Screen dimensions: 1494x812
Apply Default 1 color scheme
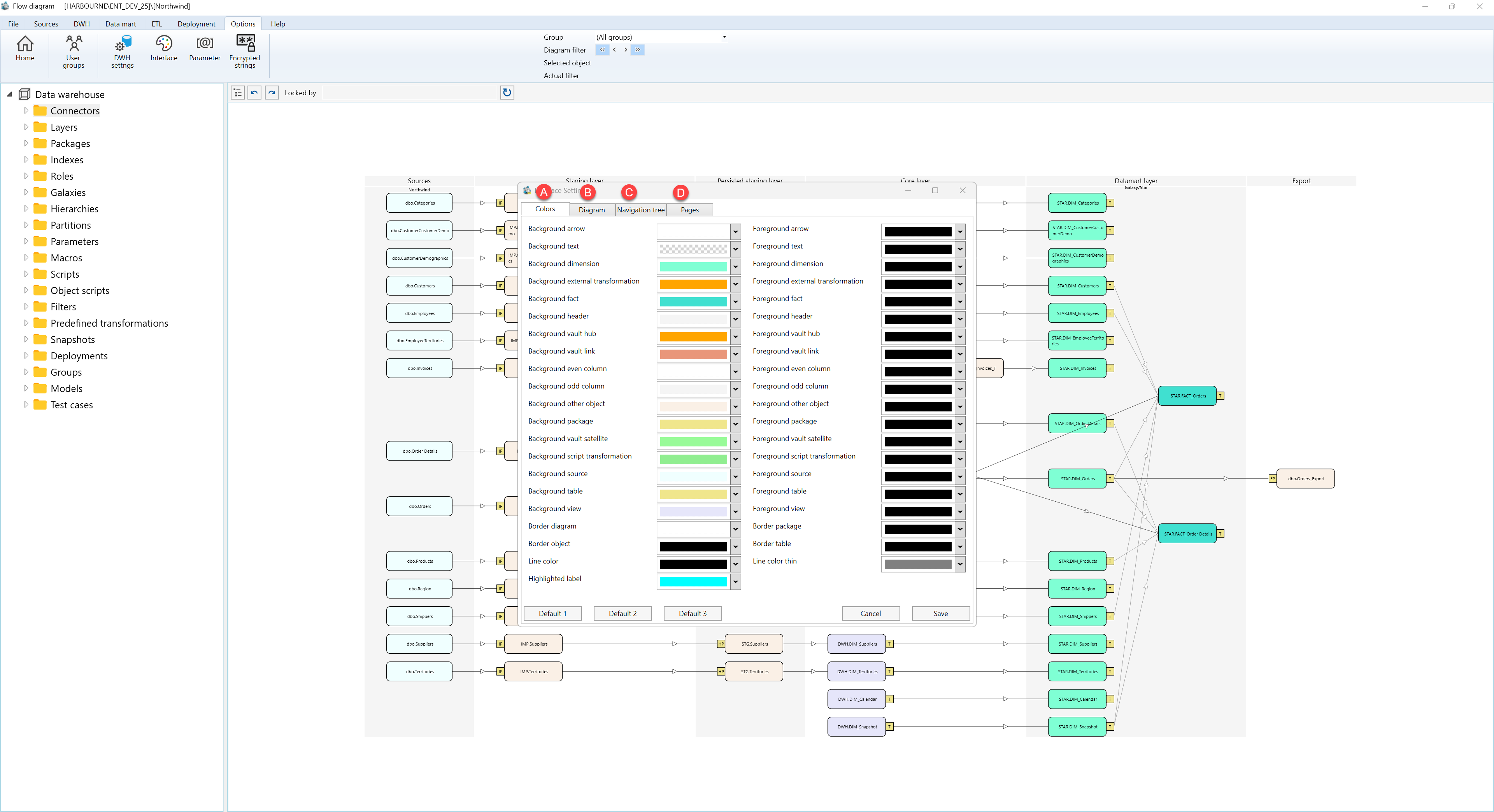(552, 613)
